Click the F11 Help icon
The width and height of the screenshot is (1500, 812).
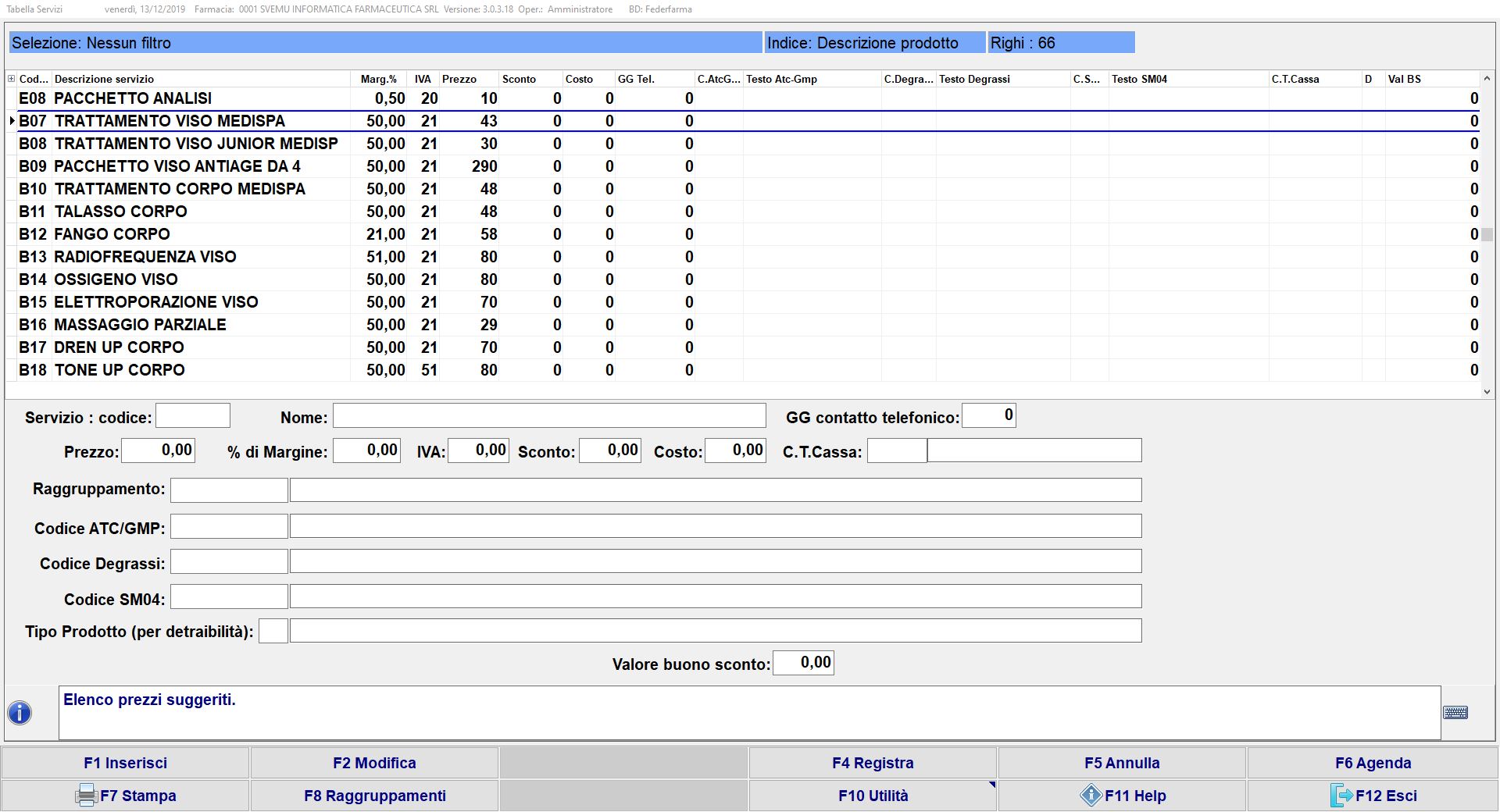pos(1091,795)
